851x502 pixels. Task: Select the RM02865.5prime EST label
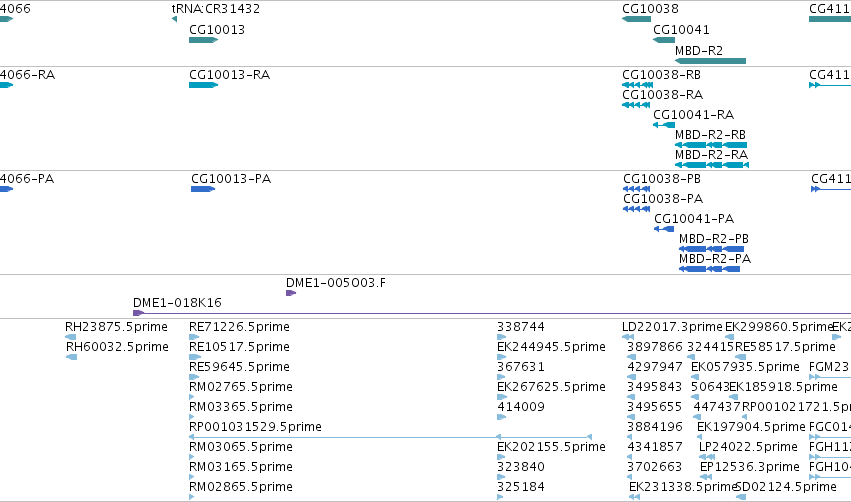click(240, 487)
